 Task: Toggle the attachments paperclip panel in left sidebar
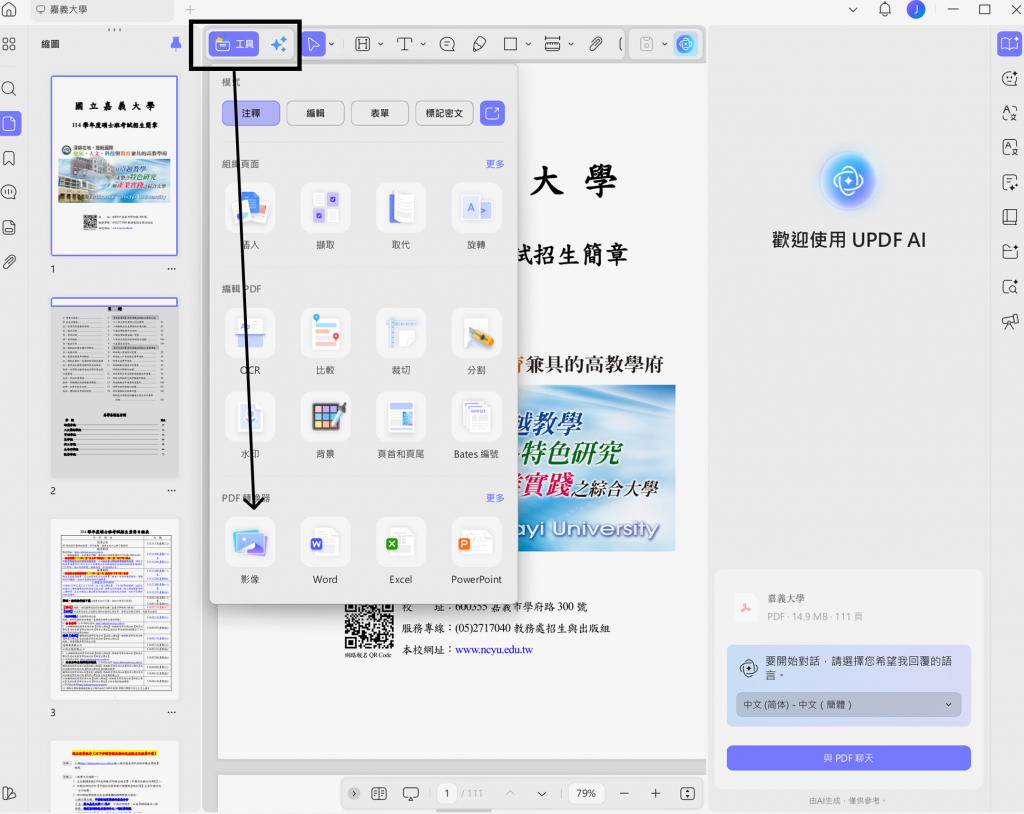click(x=9, y=262)
